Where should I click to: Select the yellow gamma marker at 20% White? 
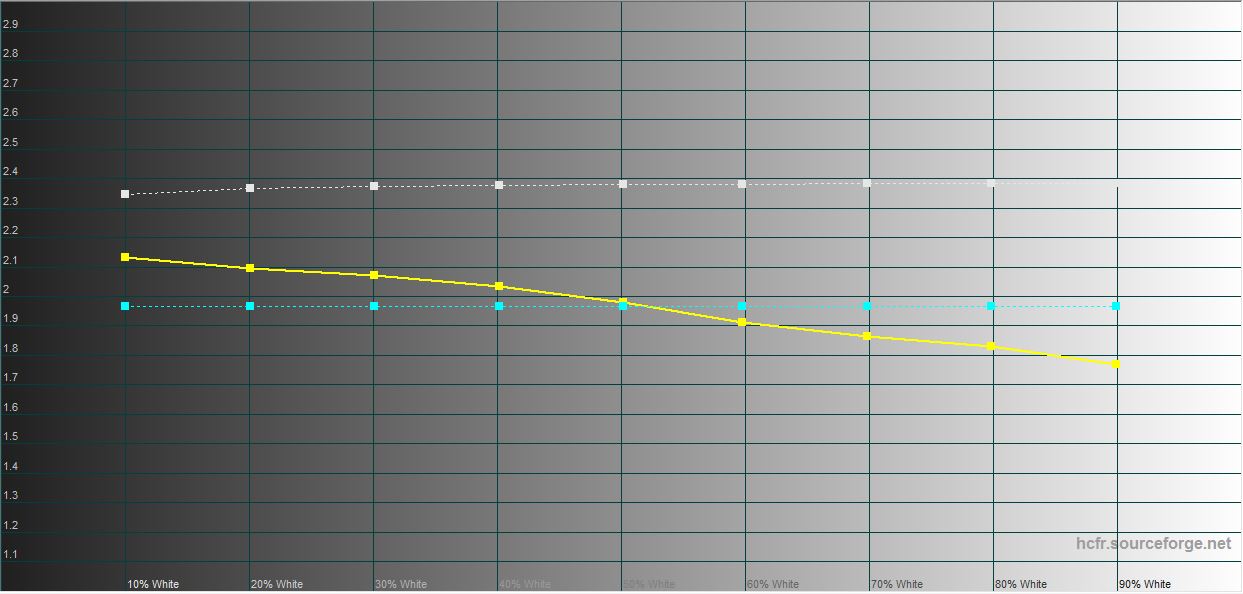coord(250,268)
